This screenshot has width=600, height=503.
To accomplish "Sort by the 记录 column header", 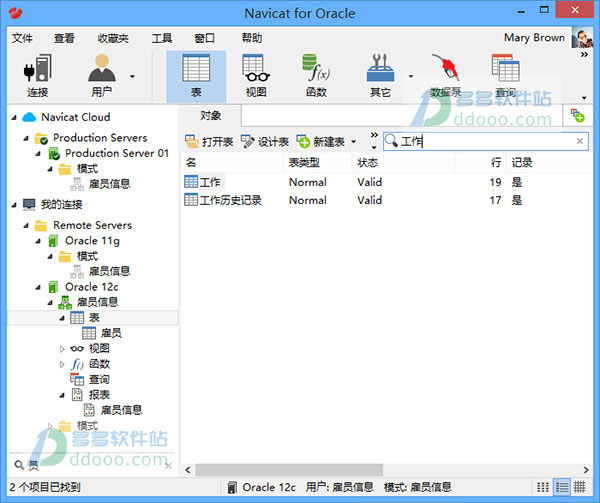I will (x=549, y=163).
